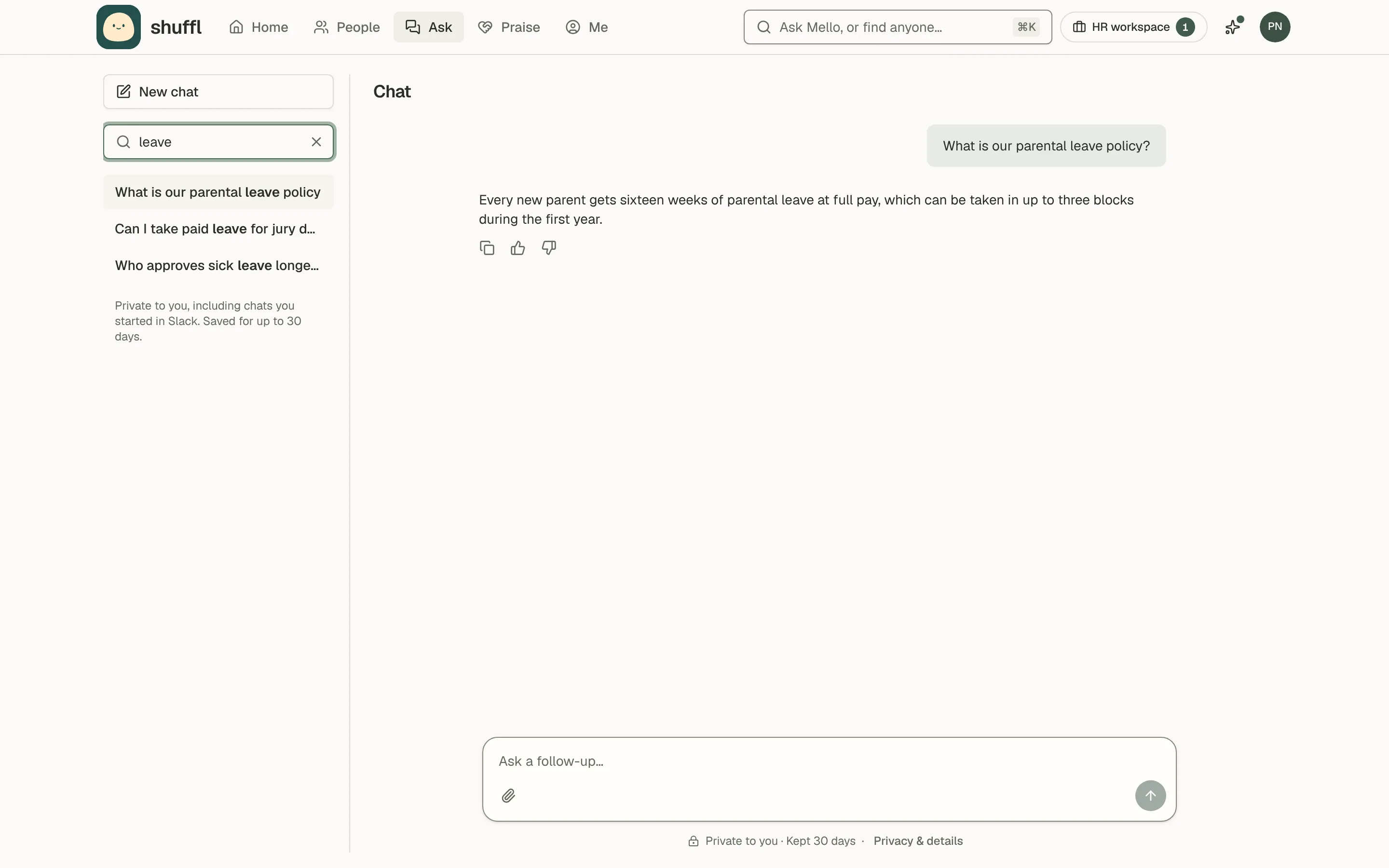Give thumbs down to the answer
The height and width of the screenshot is (868, 1389).
tap(549, 248)
